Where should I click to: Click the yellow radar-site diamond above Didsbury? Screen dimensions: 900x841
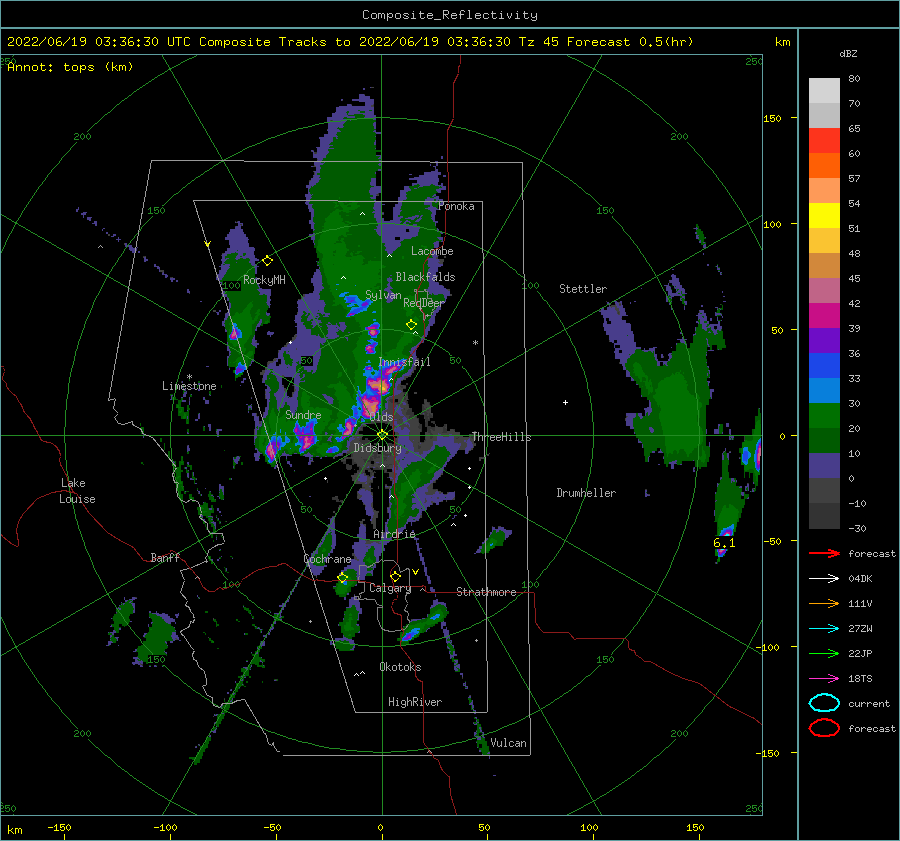pos(382,435)
